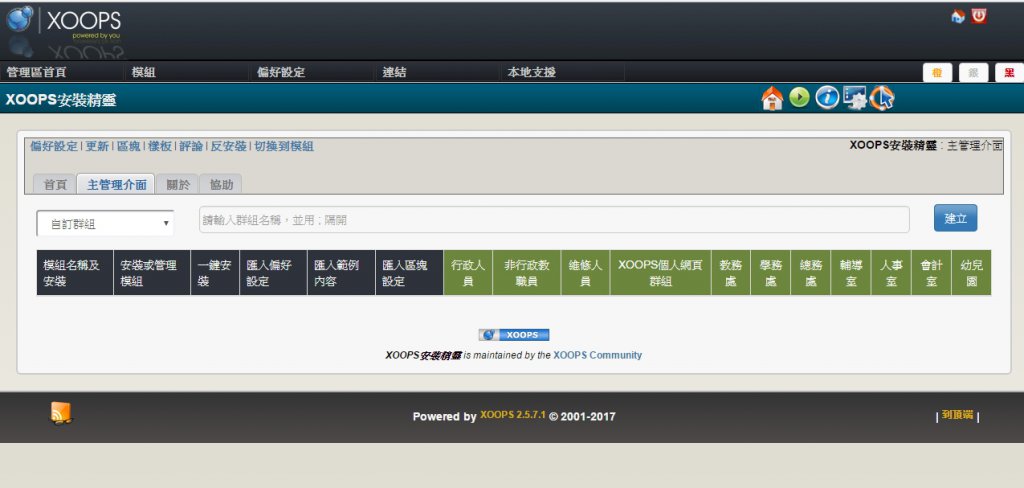The width and height of the screenshot is (1024, 488).
Task: Click the 反安裝 link
Action: point(229,146)
